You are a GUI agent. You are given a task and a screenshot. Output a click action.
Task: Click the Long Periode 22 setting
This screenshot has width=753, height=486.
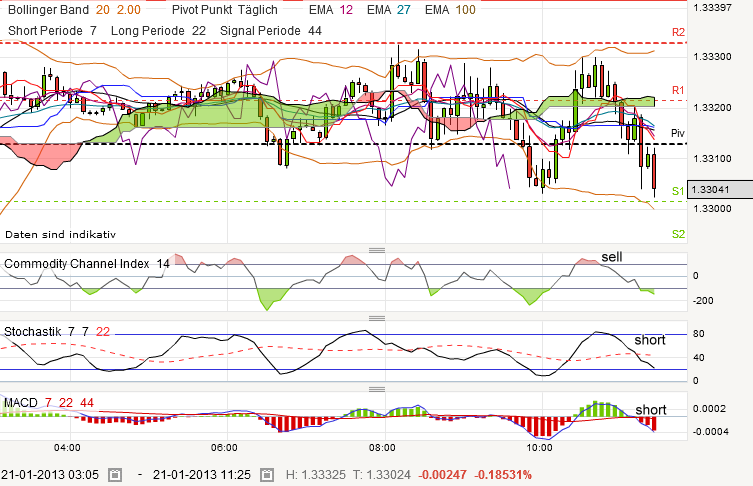[x=158, y=31]
